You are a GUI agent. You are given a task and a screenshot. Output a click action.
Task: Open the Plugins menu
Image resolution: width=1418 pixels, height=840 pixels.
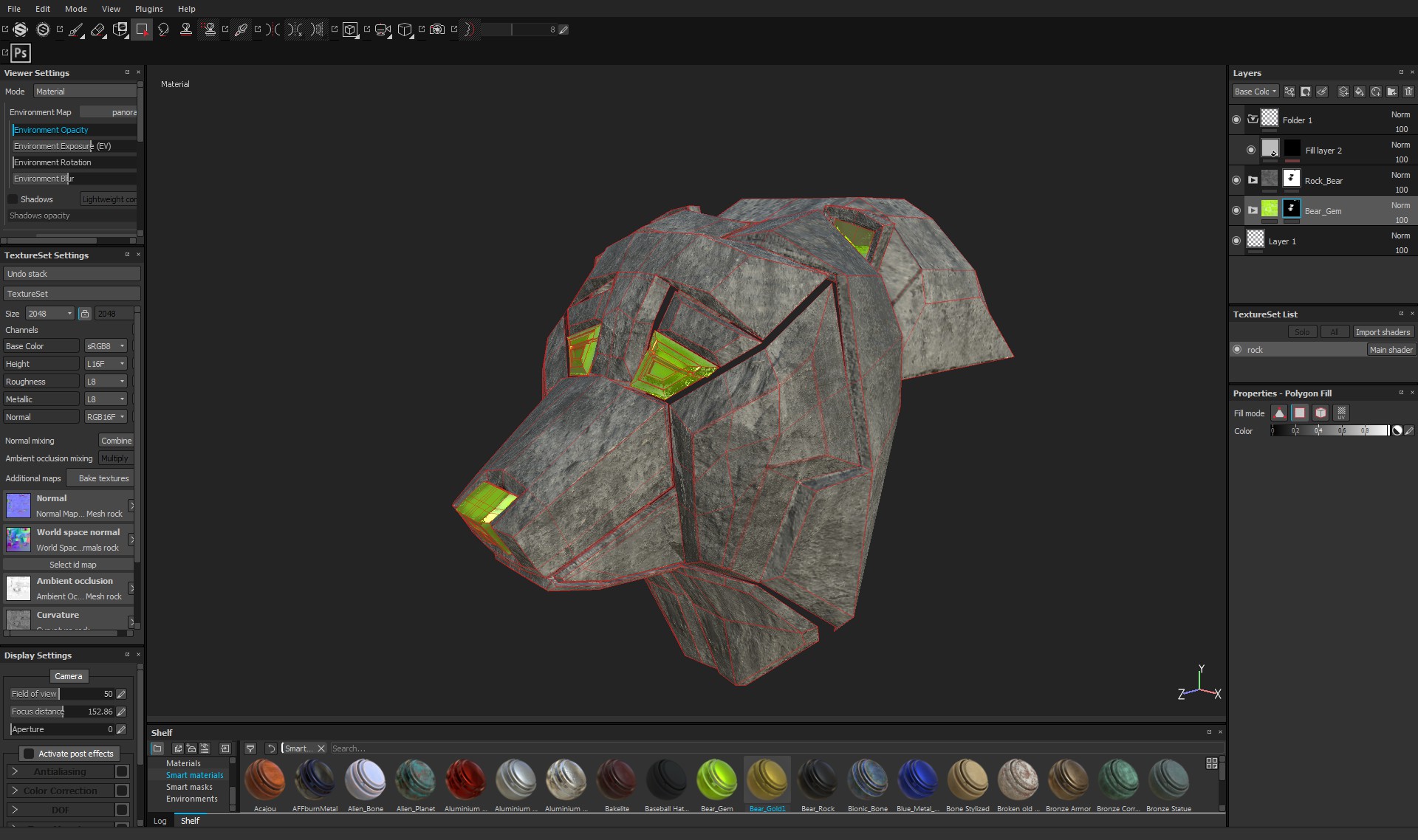148,9
